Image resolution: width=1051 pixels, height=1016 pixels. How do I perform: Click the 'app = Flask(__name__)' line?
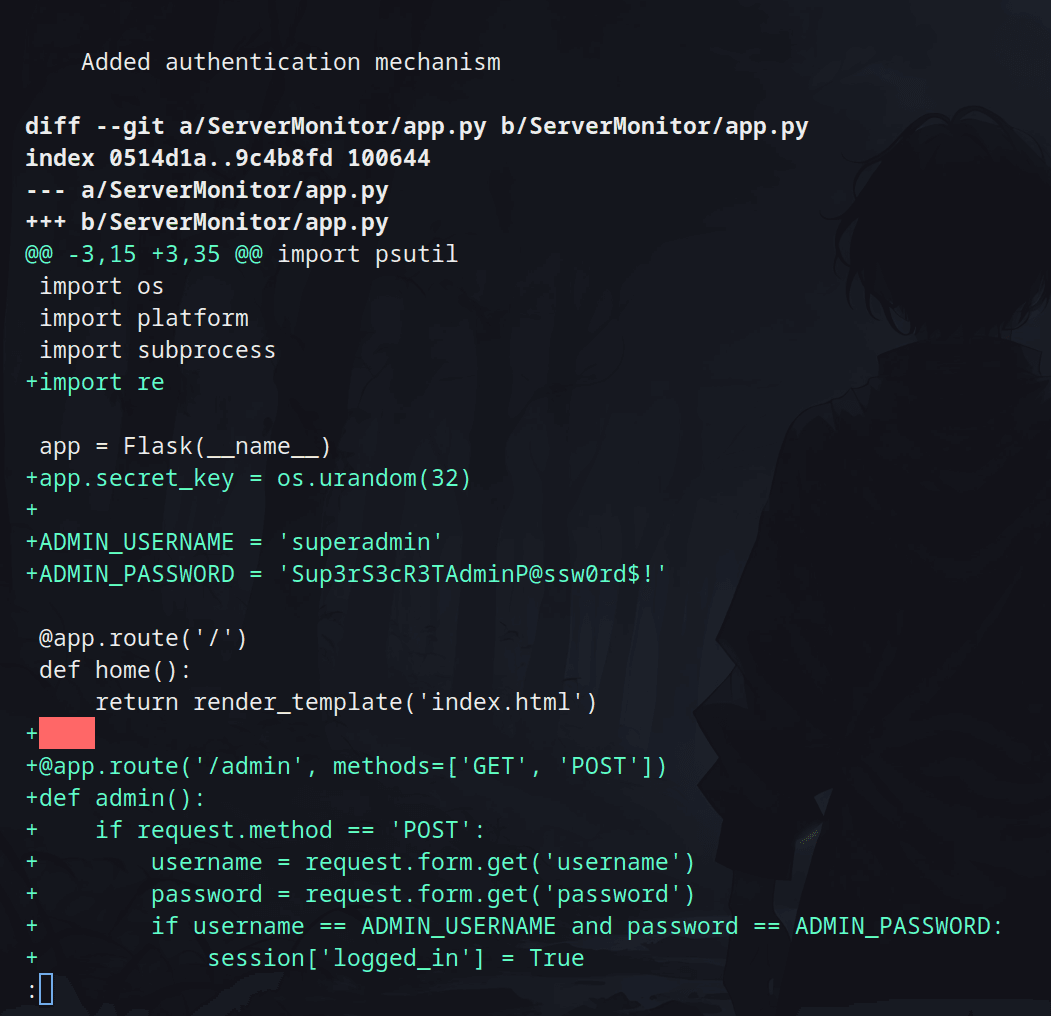pyautogui.click(x=185, y=446)
